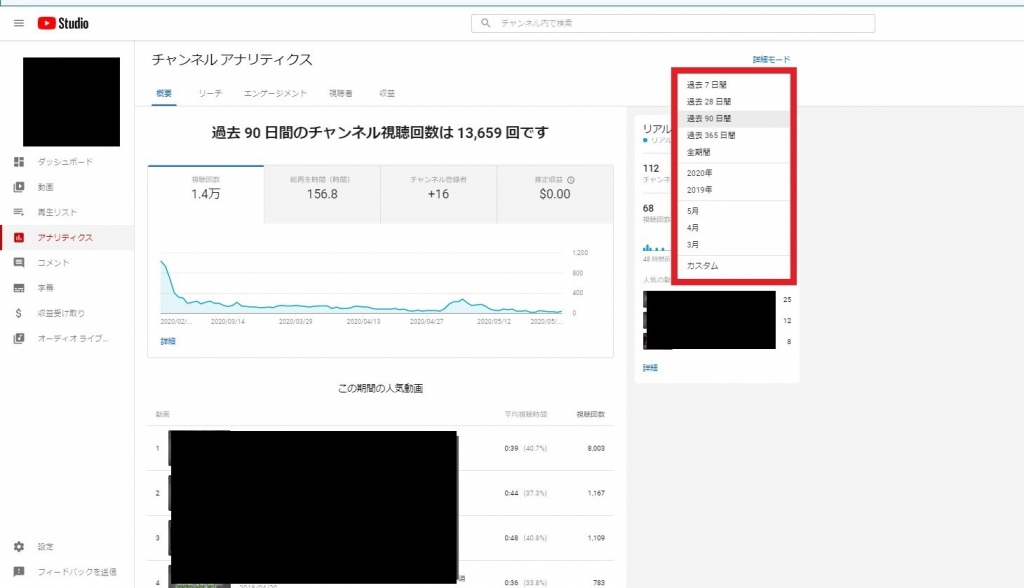Open Settings (設定) gear in sidebar
Viewport: 1024px width, 588px height.
click(19, 547)
